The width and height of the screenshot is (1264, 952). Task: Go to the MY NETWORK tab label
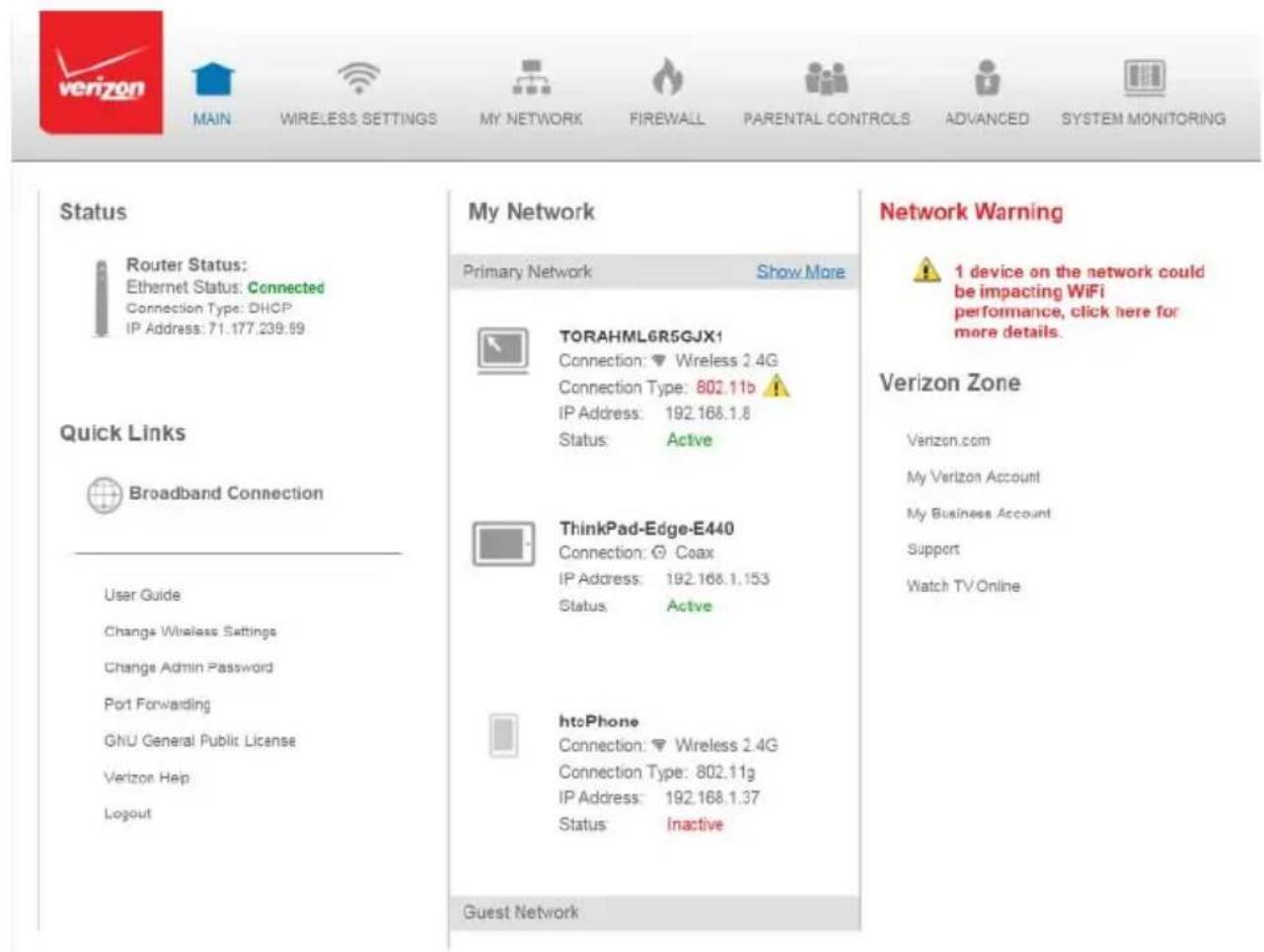tap(531, 118)
